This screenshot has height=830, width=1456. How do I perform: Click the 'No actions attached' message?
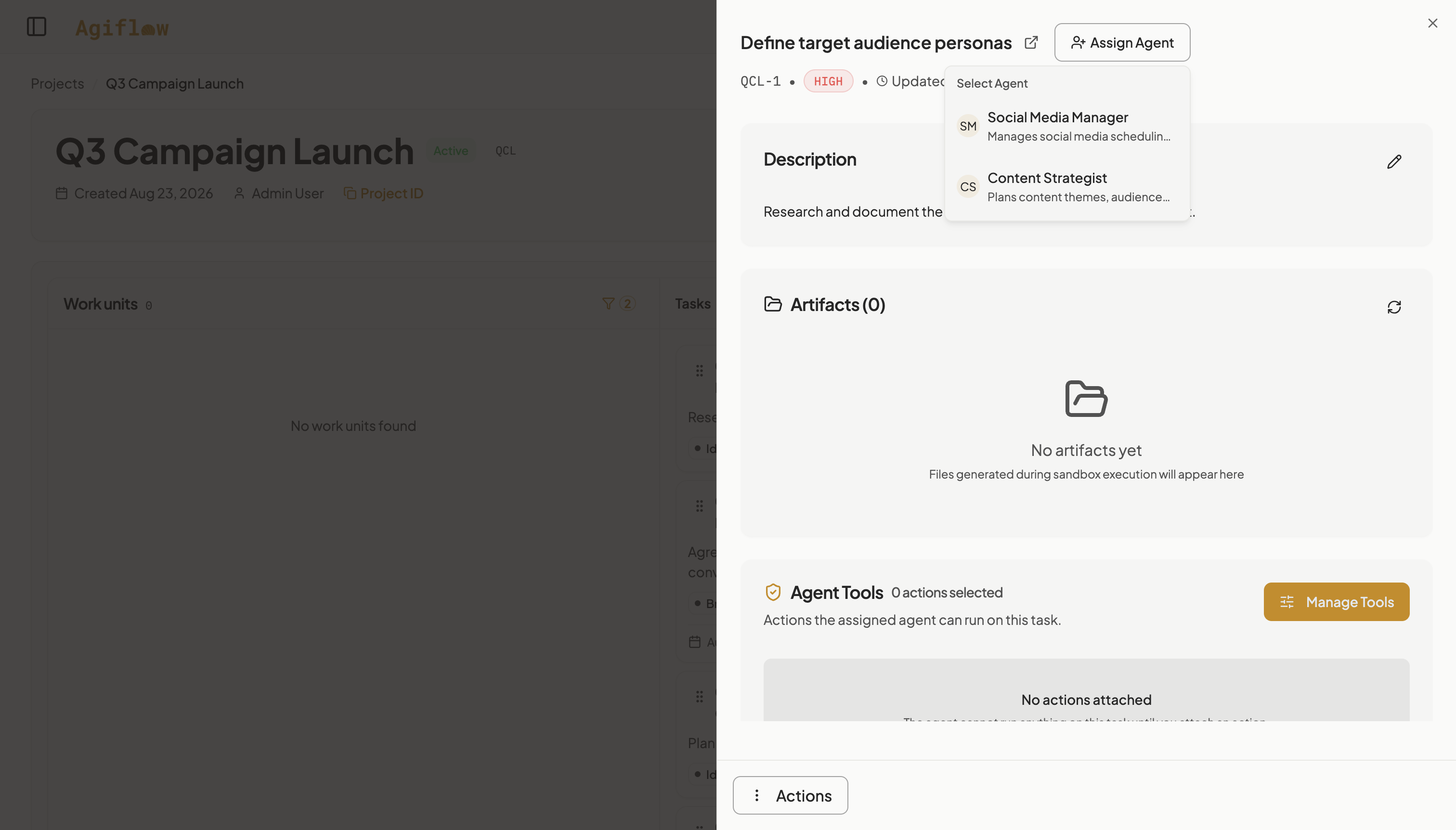[x=1086, y=700]
